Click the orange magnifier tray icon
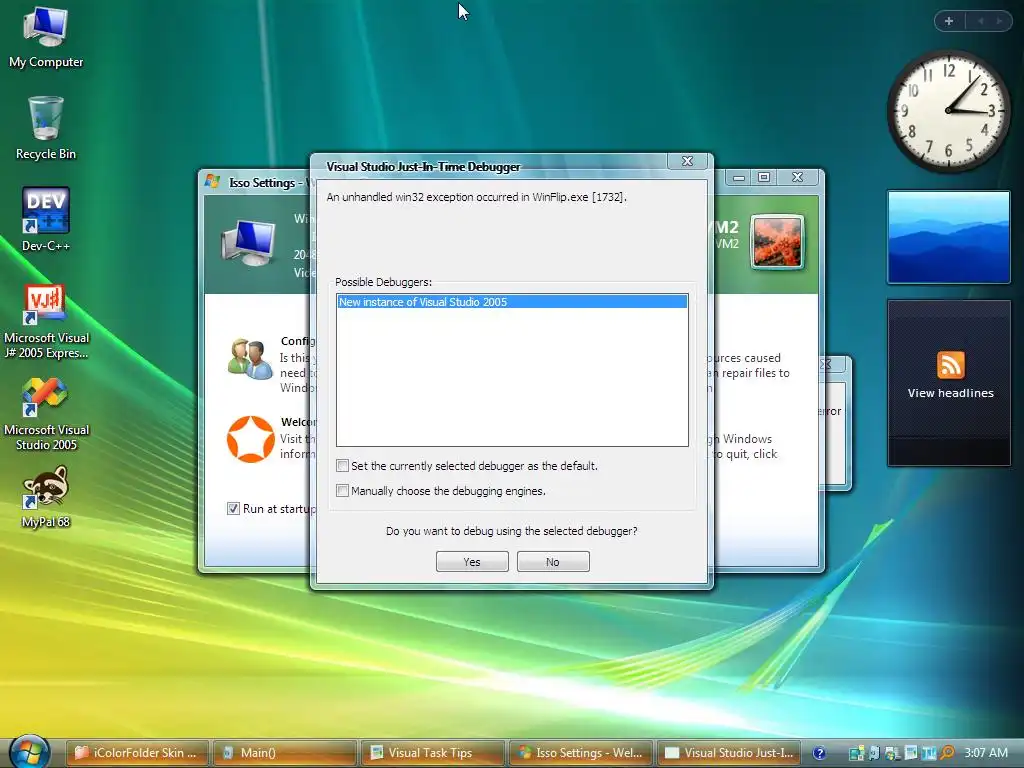 (x=948, y=752)
